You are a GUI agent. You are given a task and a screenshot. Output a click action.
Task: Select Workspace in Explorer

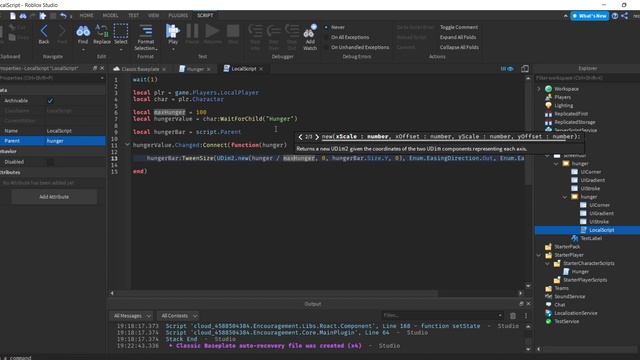566,89
